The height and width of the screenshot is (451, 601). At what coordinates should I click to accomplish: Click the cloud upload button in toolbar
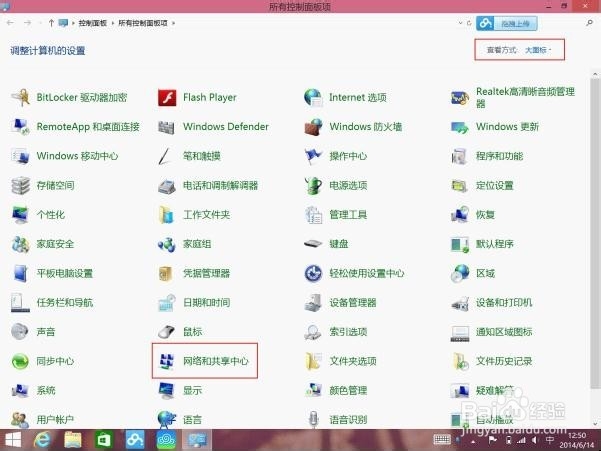click(x=507, y=23)
